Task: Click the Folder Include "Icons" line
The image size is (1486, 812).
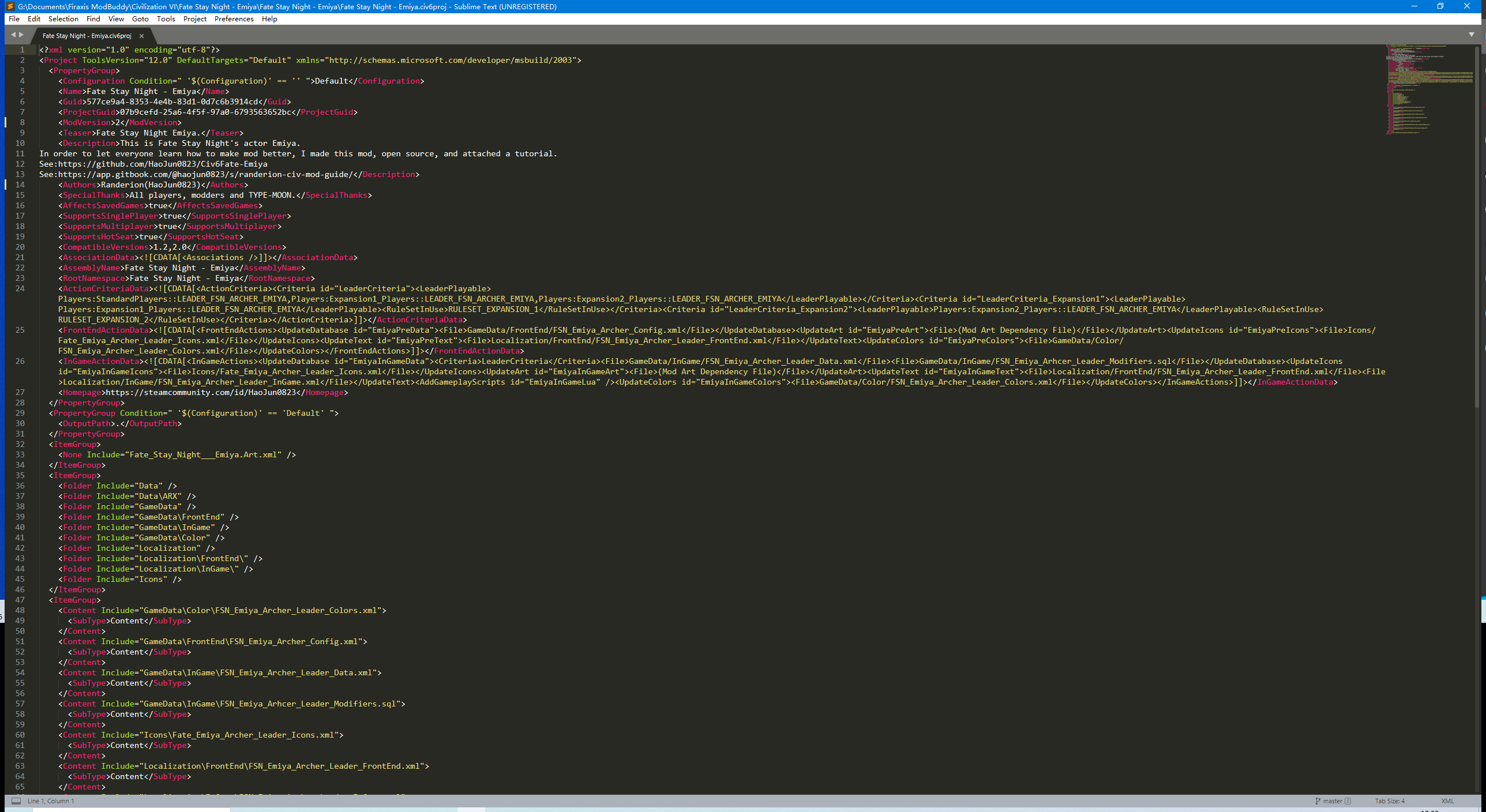Action: coord(120,579)
